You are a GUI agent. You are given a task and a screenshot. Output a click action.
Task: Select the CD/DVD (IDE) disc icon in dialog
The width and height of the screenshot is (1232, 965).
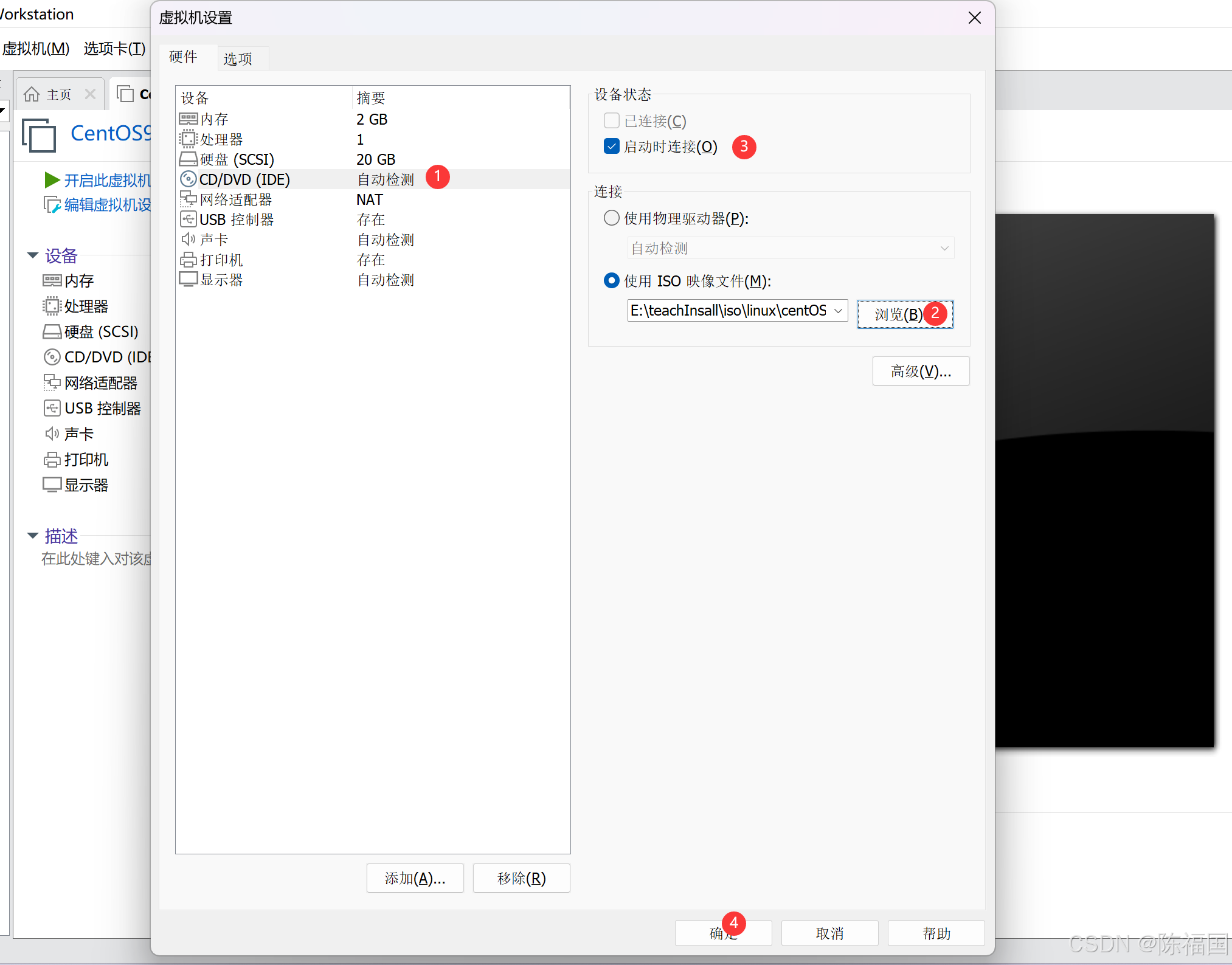coord(189,179)
